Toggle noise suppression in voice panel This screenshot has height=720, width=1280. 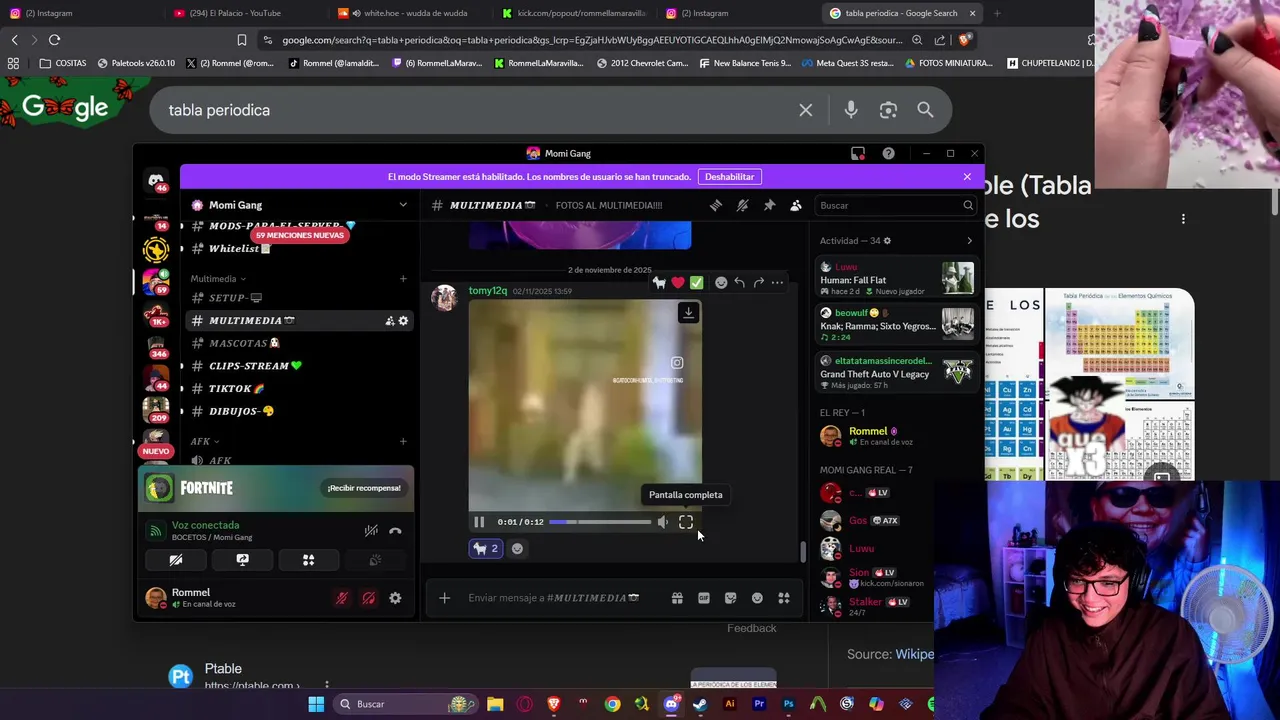tap(371, 531)
